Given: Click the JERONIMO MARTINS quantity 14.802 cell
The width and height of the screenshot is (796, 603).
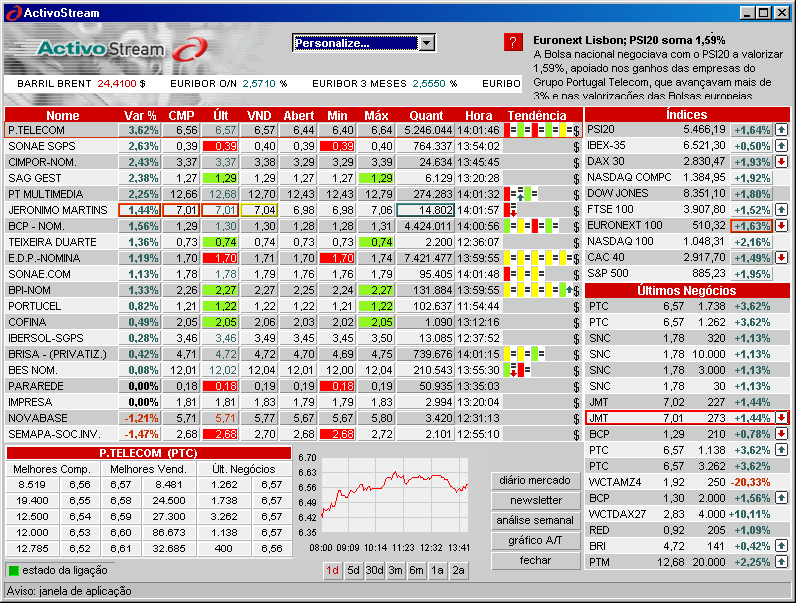Looking at the screenshot, I should click(x=425, y=211).
